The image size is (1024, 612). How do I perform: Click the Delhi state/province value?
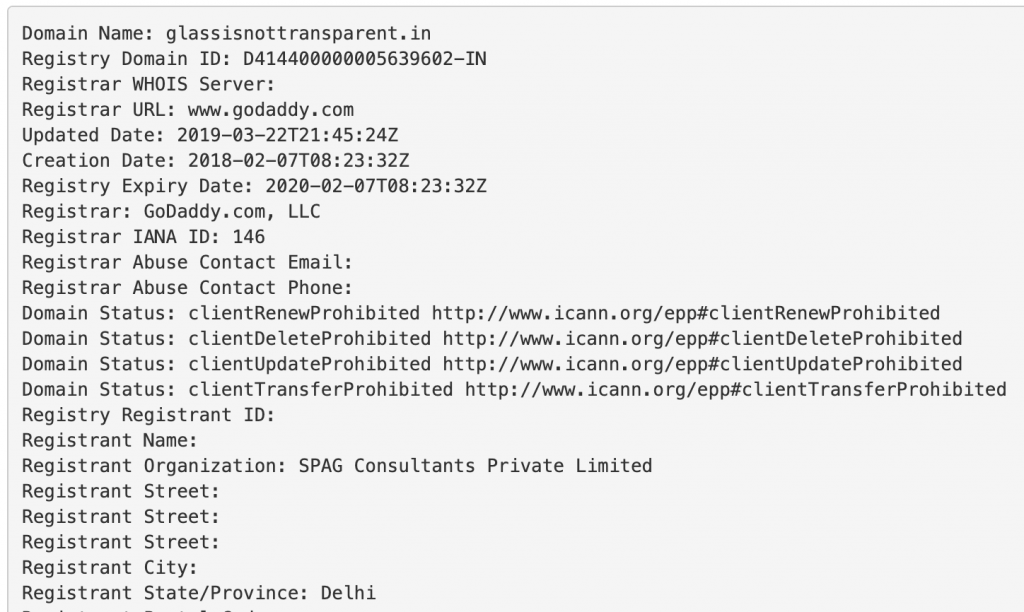click(348, 593)
